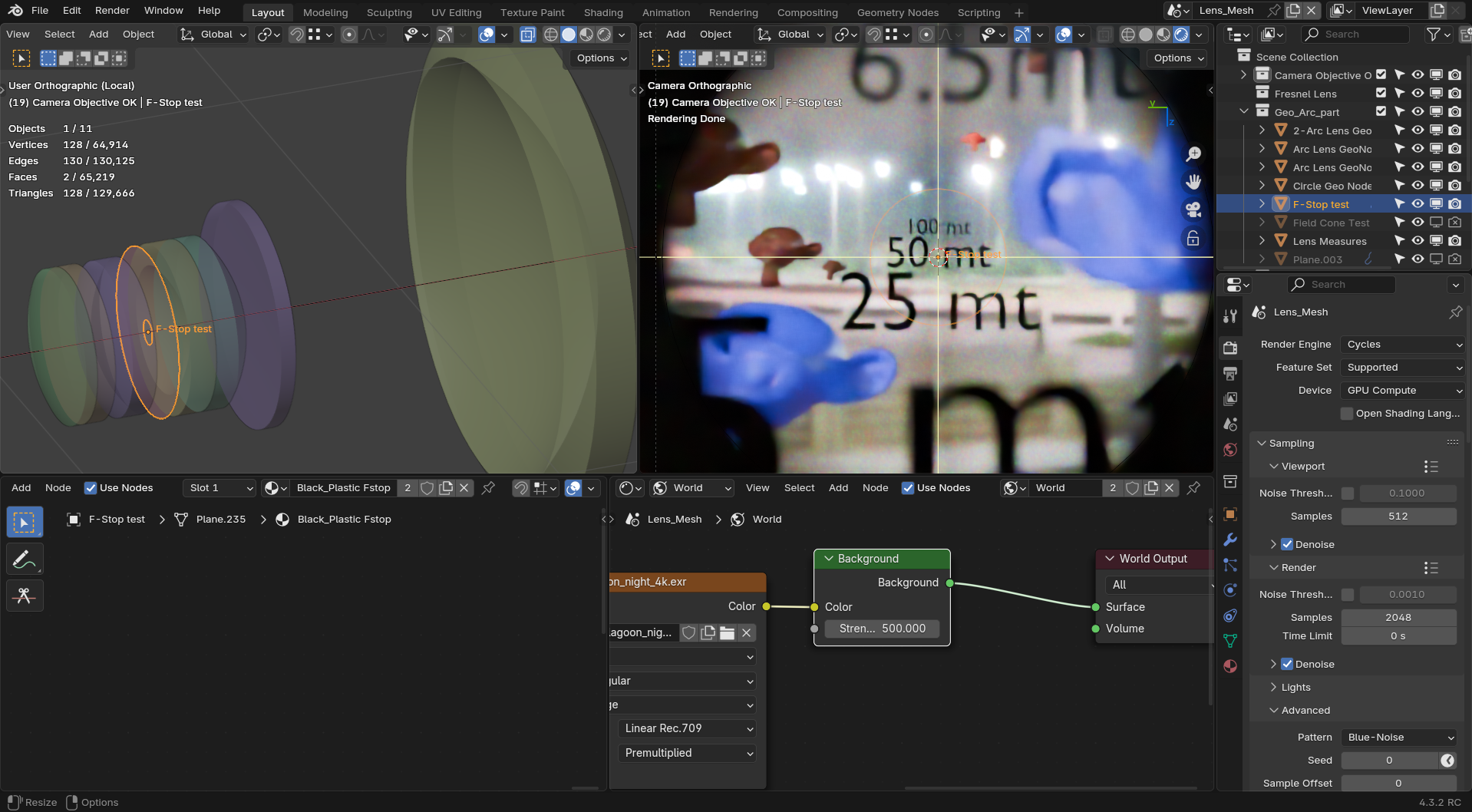Viewport: 1472px width, 812px height.
Task: Open Render Engine dropdown
Action: click(1403, 345)
